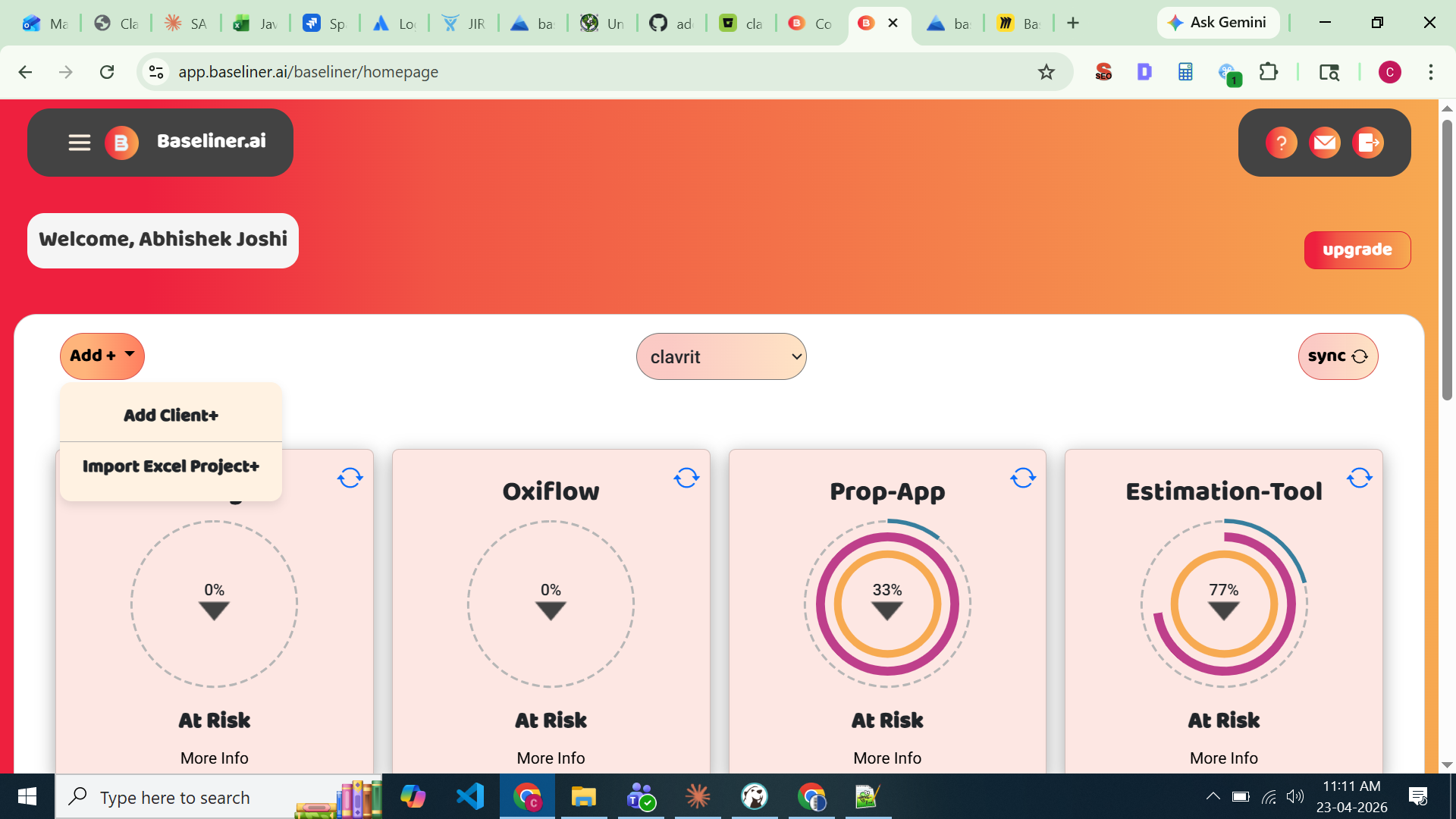Click the Welcome, Abhishek Joshi banner

[x=163, y=240]
